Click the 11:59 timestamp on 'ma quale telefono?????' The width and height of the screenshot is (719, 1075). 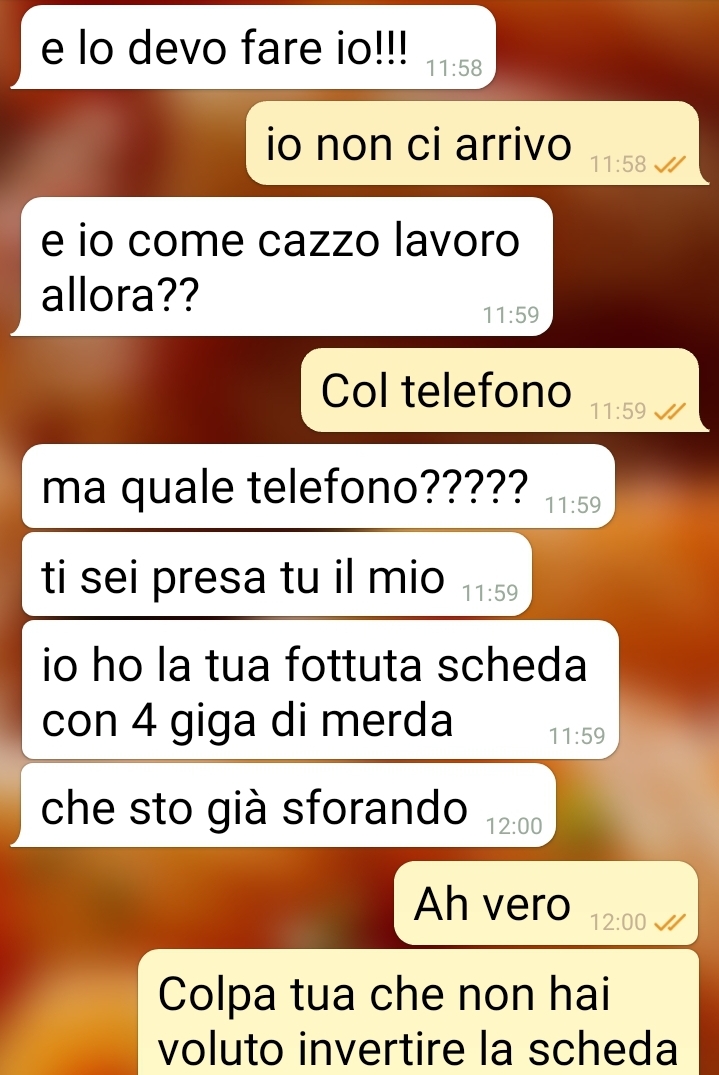[573, 505]
